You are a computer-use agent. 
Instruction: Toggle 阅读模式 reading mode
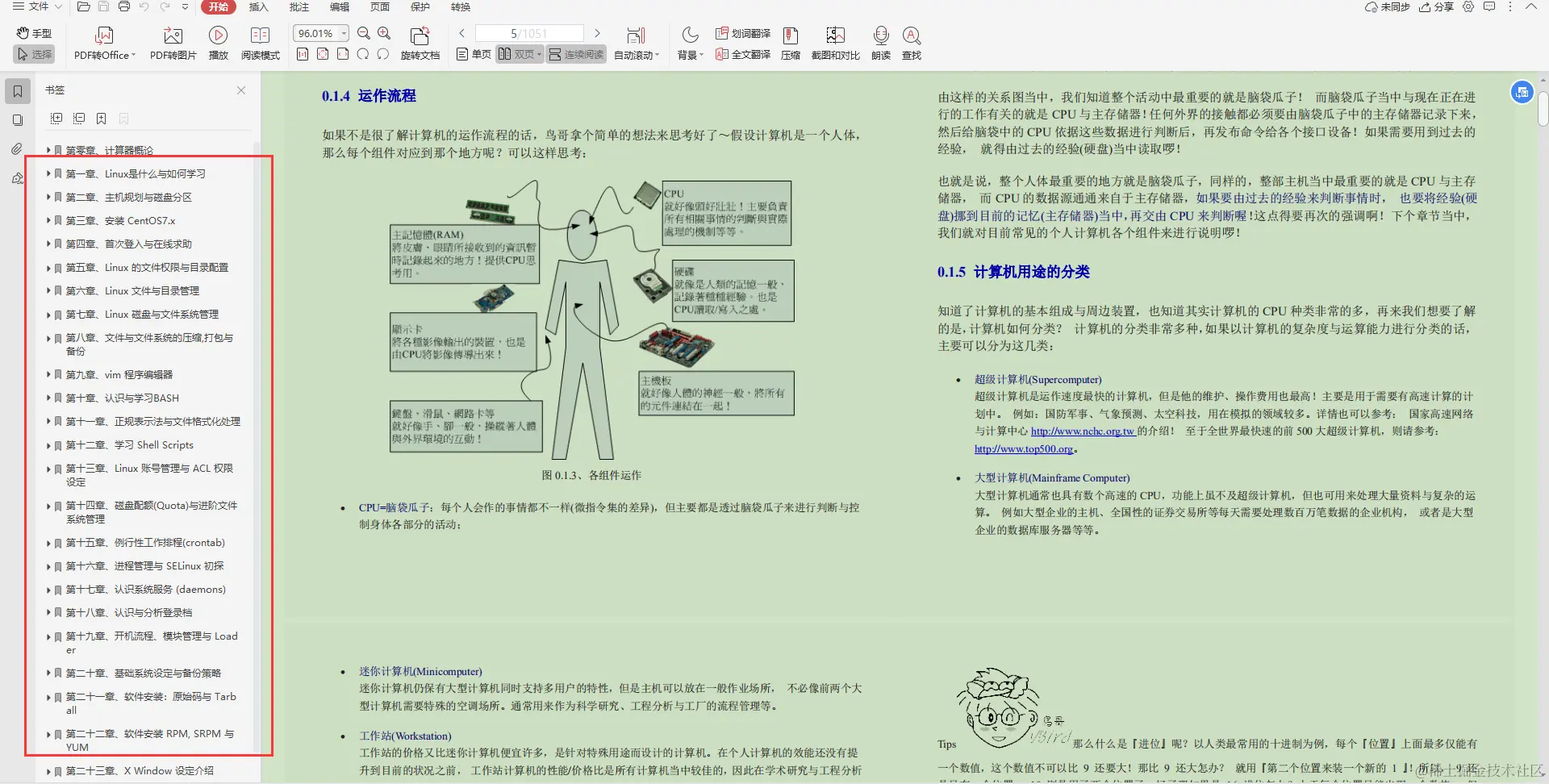tap(260, 44)
